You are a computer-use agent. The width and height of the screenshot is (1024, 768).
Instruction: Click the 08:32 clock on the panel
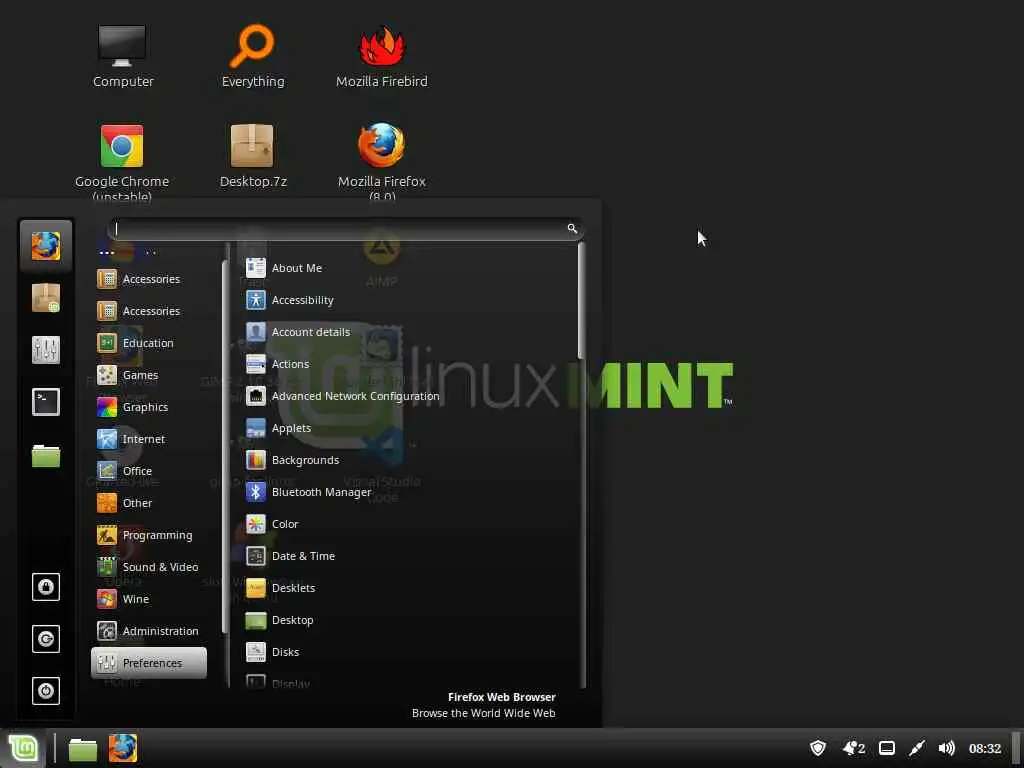tap(985, 748)
